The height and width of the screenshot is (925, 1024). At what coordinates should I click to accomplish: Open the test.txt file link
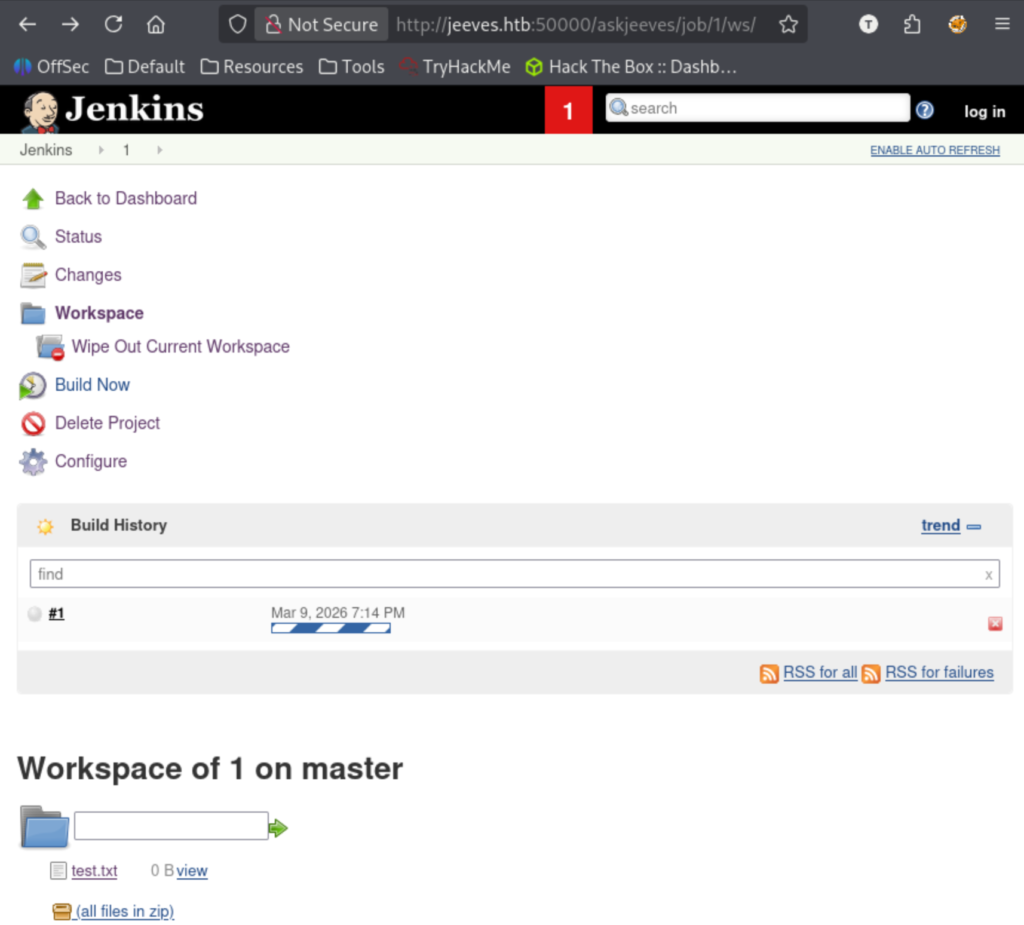(94, 871)
